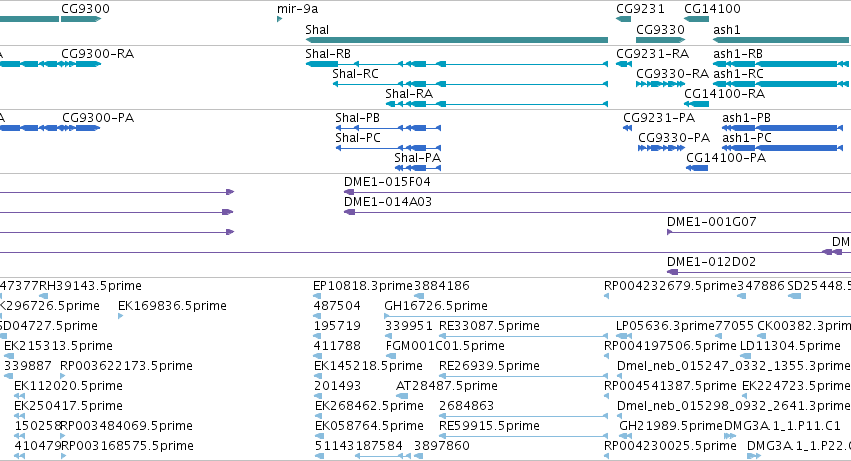Select the RP003168575.5prime EST label
Image resolution: width=851 pixels, height=461 pixels.
click(128, 446)
